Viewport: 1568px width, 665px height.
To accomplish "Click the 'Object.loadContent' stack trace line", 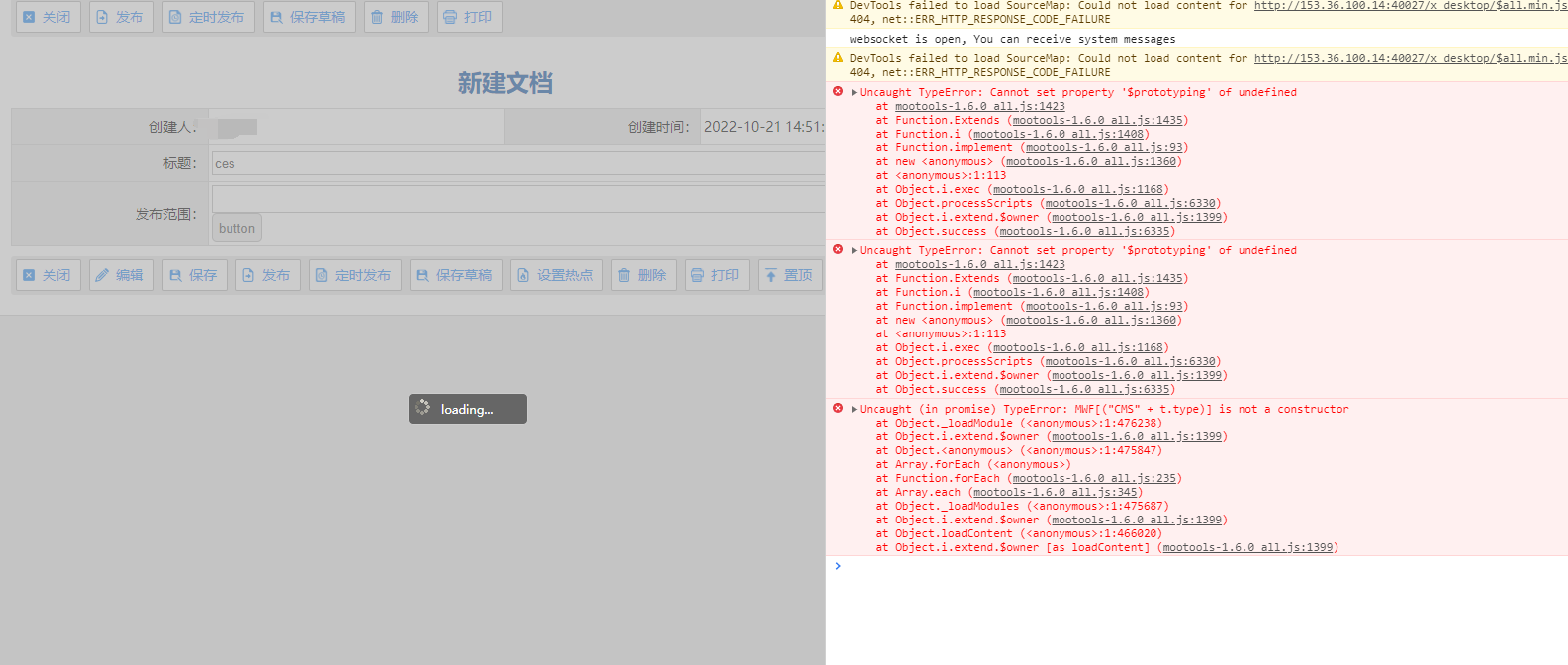I will point(1019,533).
